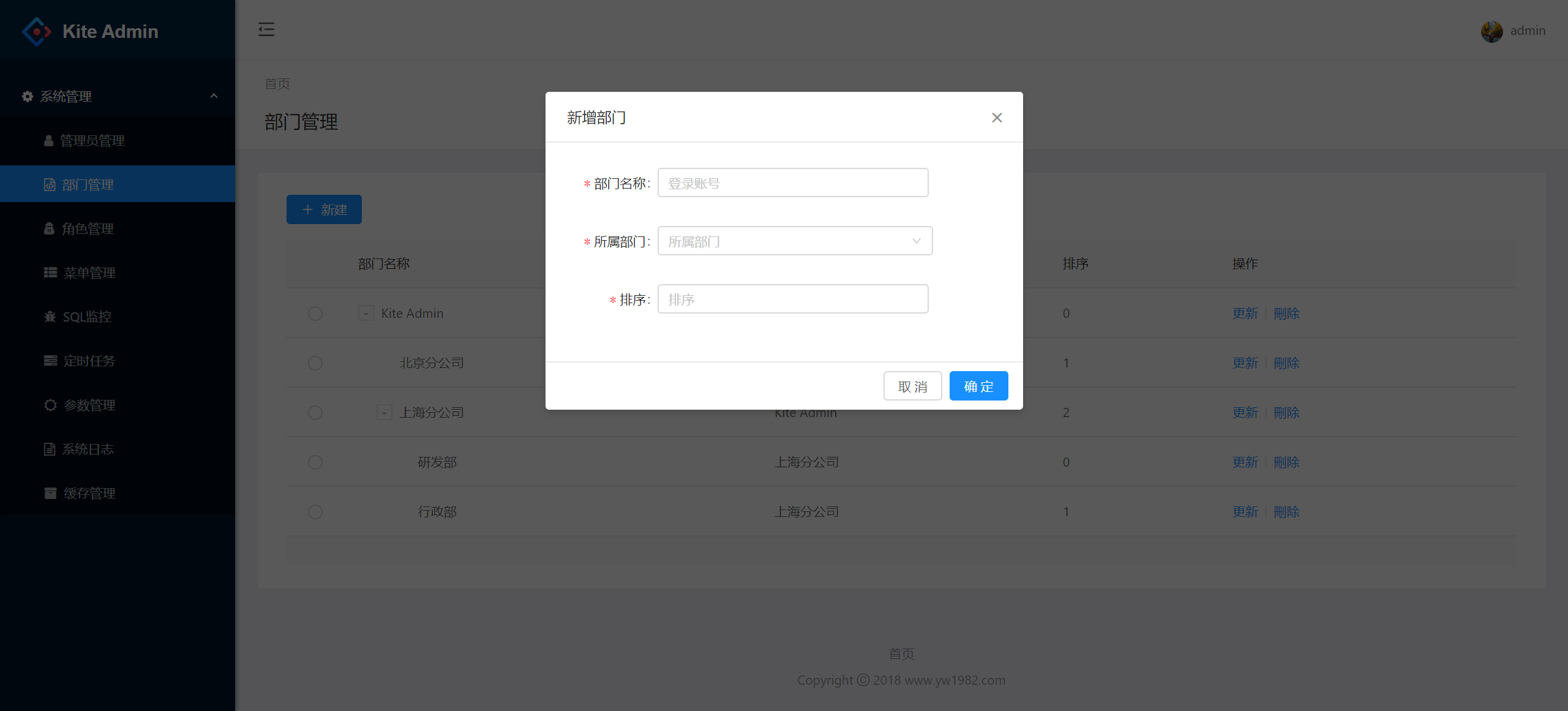Screen dimensions: 1568x711
Task: Click the archive icon beside 缓存管理
Action: point(50,493)
